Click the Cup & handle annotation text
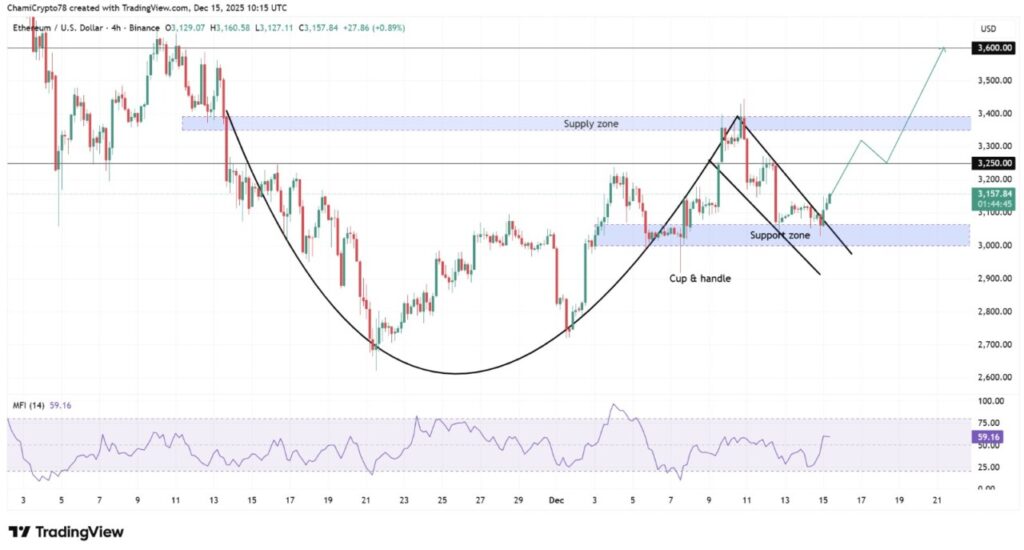Image resolution: width=1024 pixels, height=550 pixels. click(x=699, y=277)
